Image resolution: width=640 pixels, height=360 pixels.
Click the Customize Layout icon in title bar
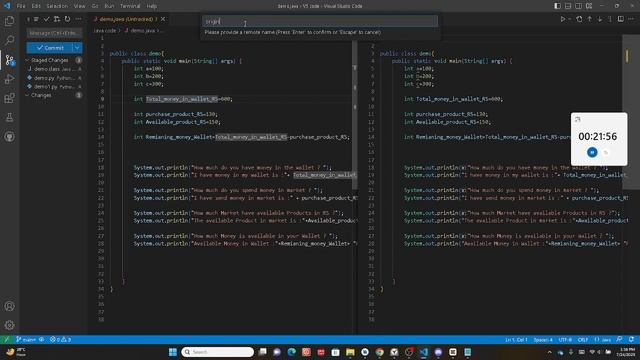(589, 6)
